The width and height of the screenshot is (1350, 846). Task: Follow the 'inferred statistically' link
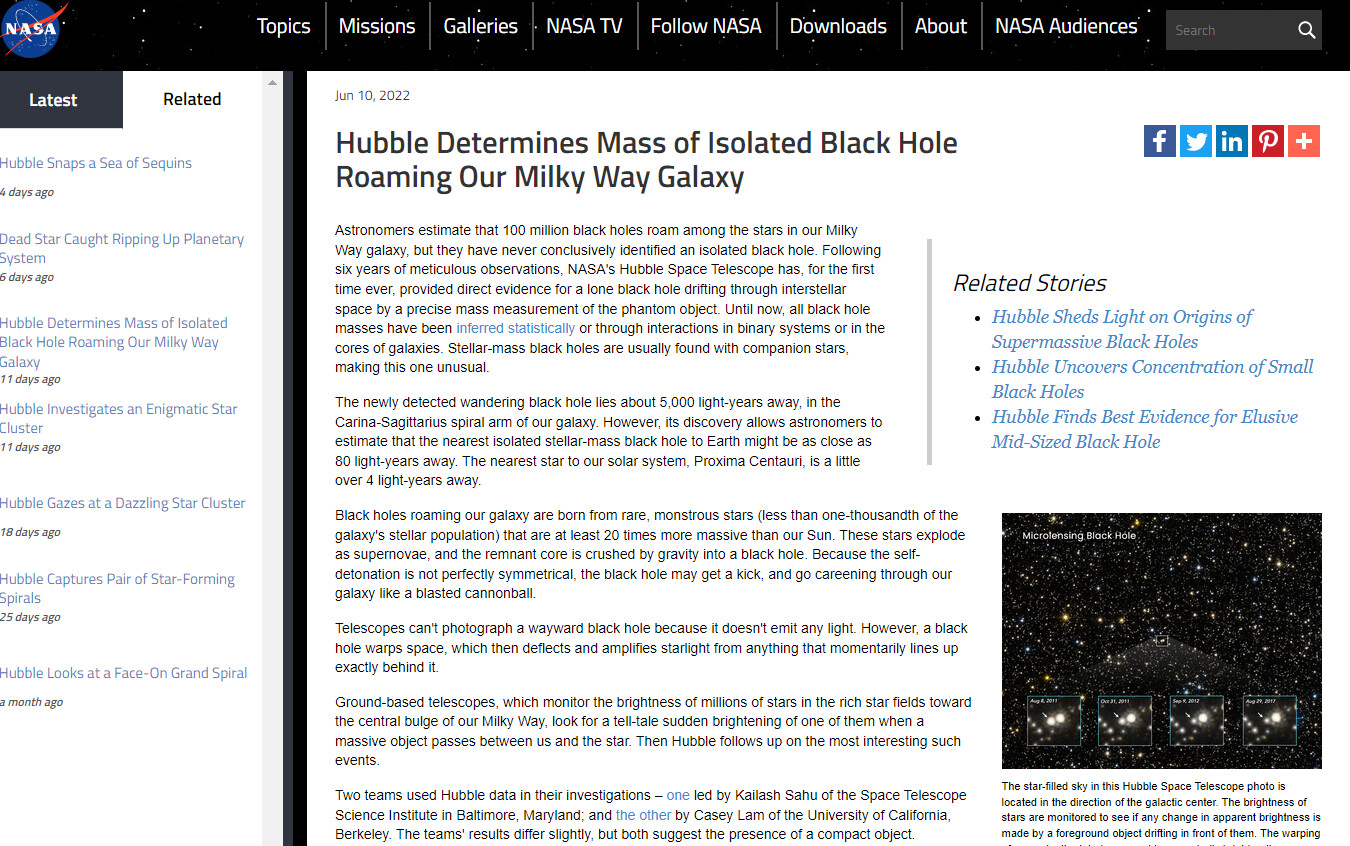tap(515, 328)
